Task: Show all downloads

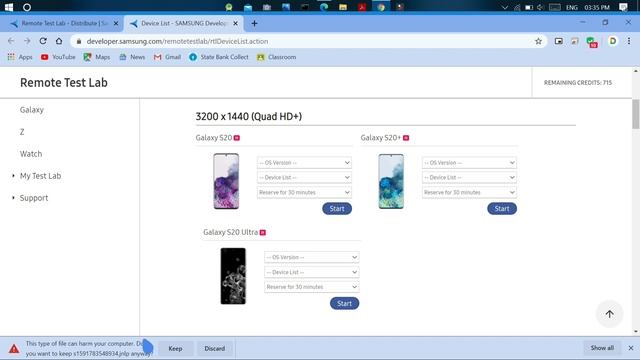Action: [602, 348]
